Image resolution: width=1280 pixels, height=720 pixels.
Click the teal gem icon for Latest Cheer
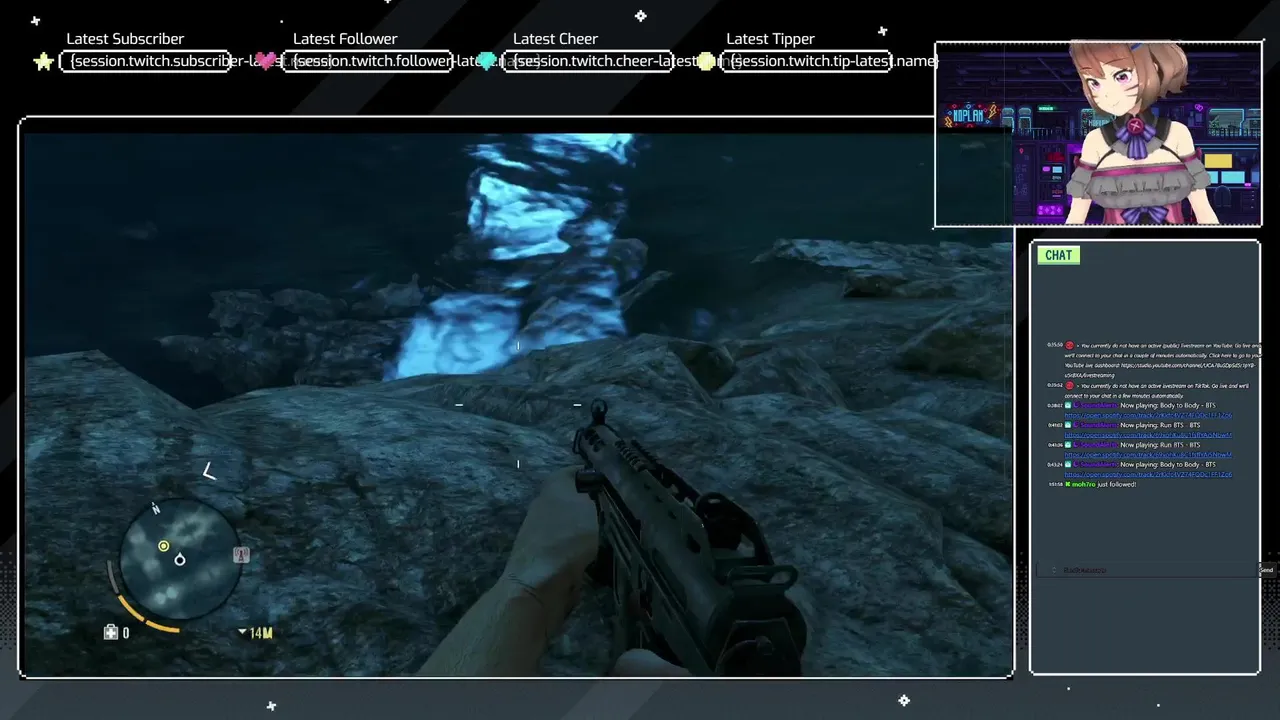(x=487, y=62)
